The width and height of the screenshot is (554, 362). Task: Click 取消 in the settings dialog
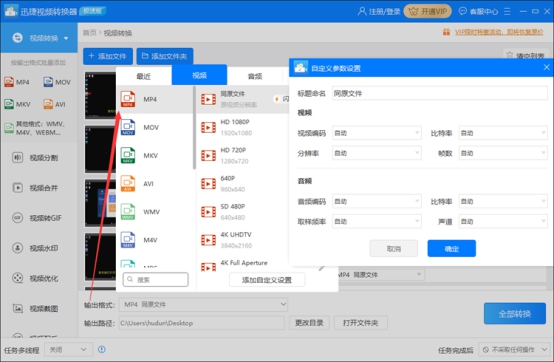tap(394, 249)
